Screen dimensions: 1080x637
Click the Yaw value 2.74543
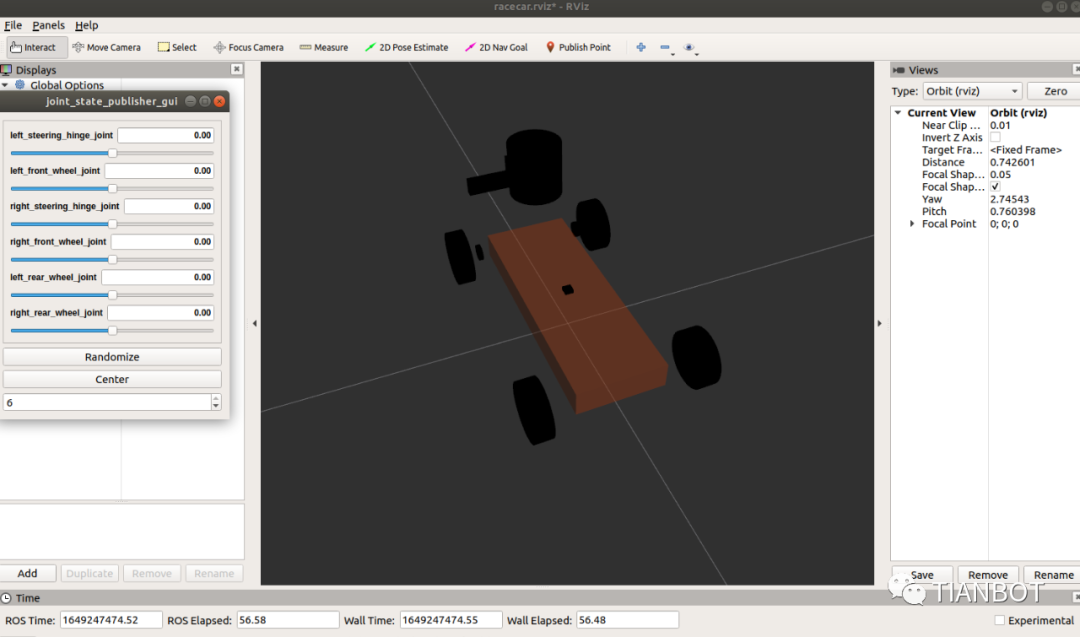(1009, 199)
